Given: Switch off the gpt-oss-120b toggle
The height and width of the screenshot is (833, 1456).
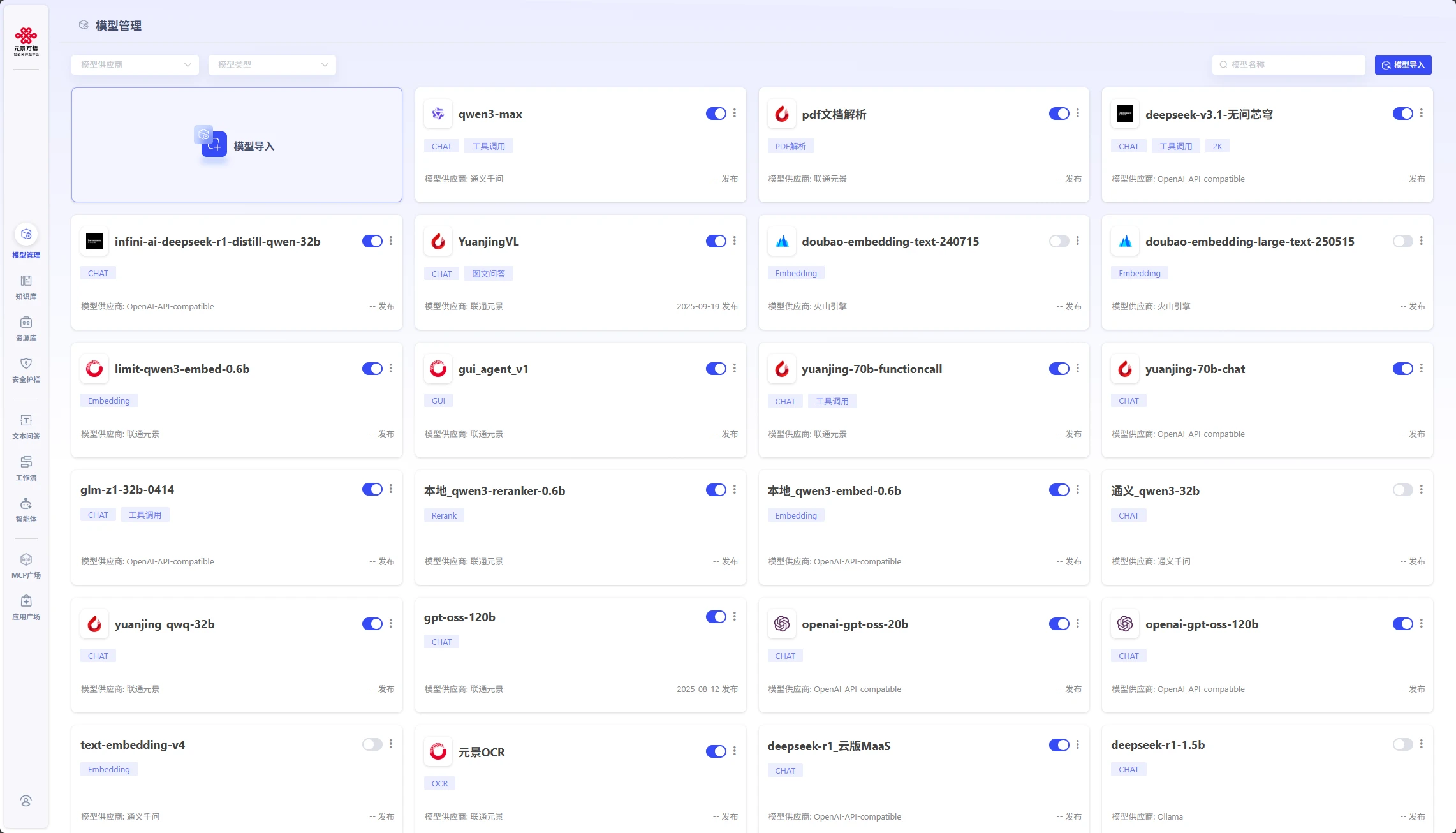Looking at the screenshot, I should (716, 617).
